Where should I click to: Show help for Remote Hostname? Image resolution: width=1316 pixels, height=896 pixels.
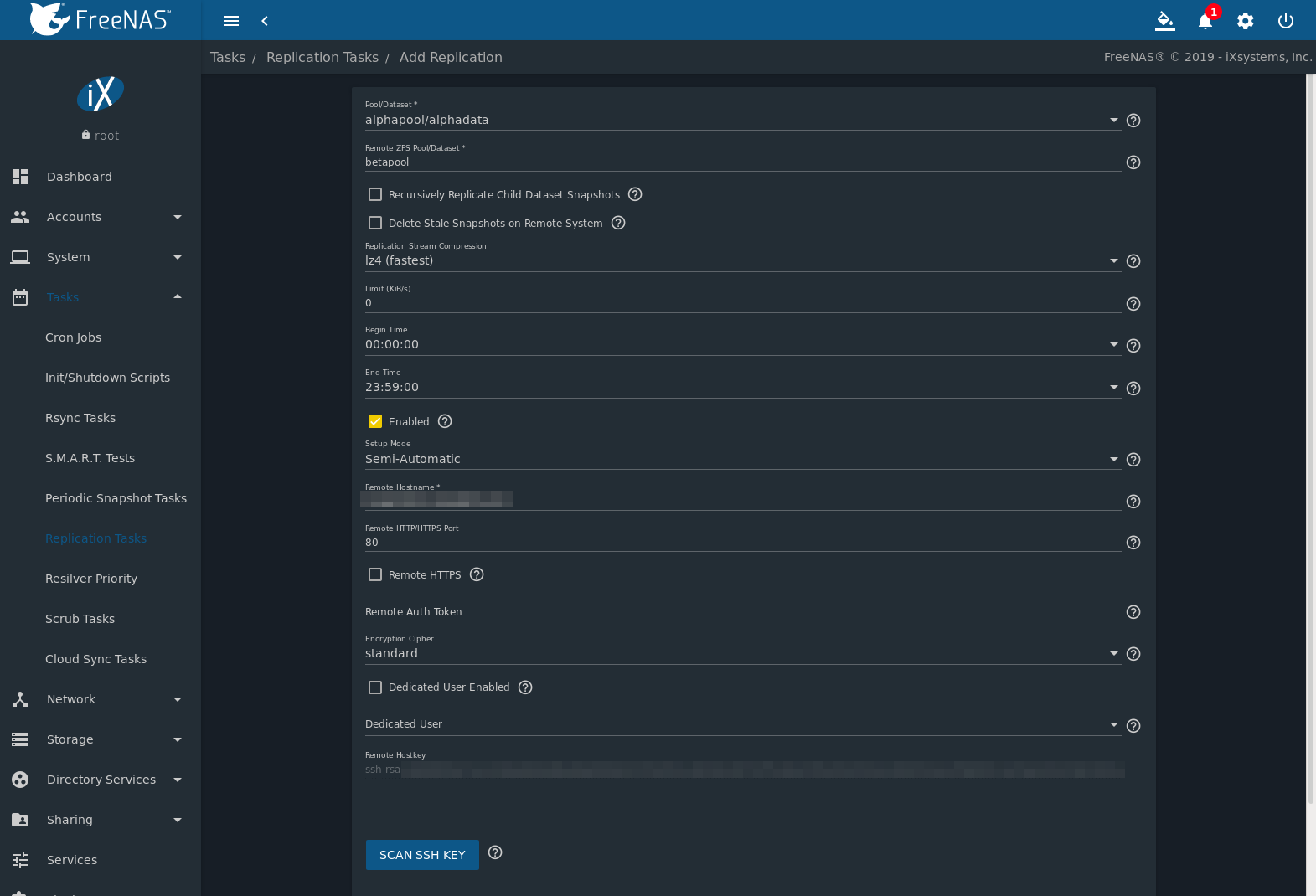(1133, 502)
